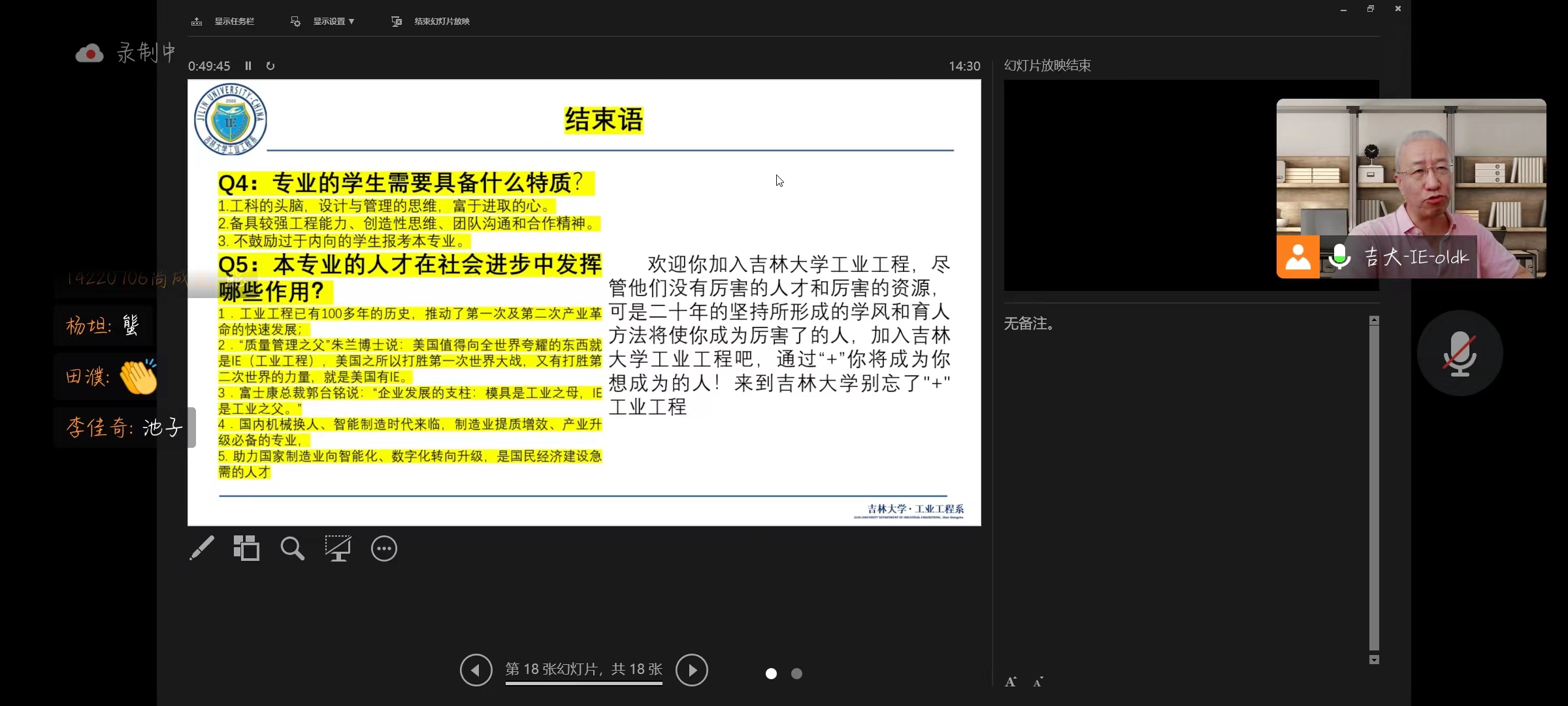
Task: Unmute the large crossed-out microphone button
Action: click(1460, 354)
